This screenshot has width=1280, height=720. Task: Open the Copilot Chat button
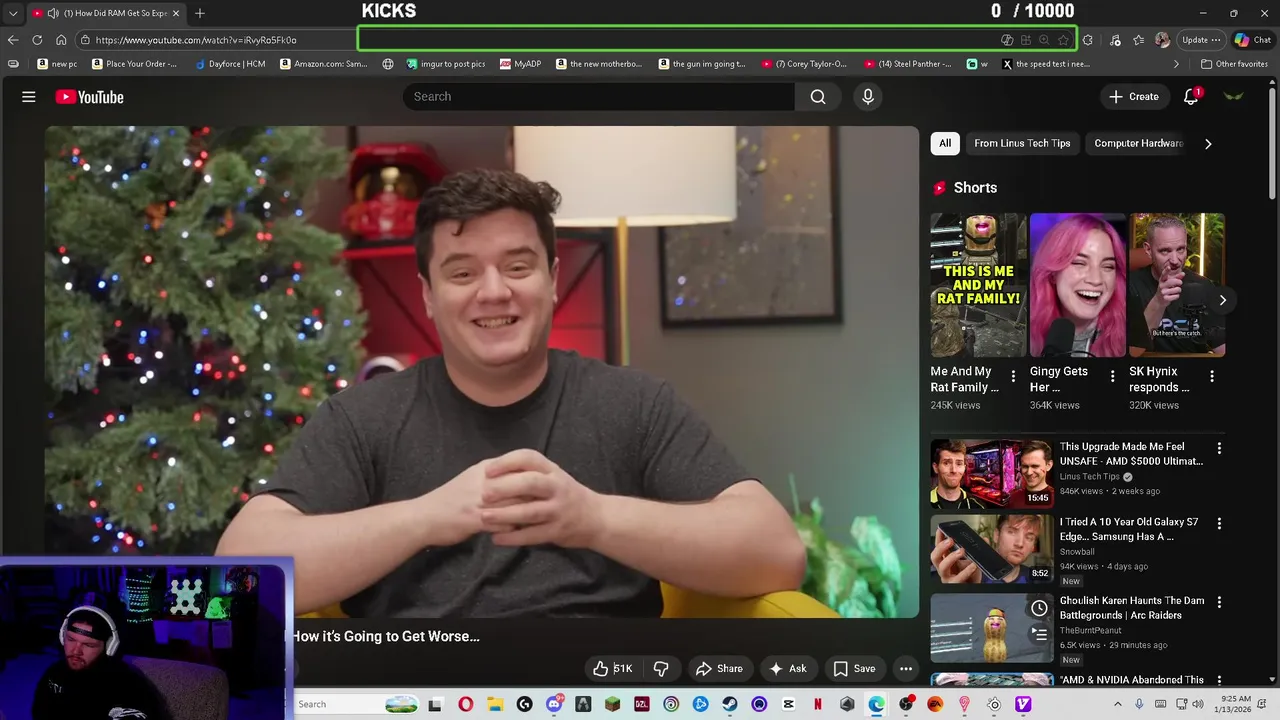click(1252, 40)
